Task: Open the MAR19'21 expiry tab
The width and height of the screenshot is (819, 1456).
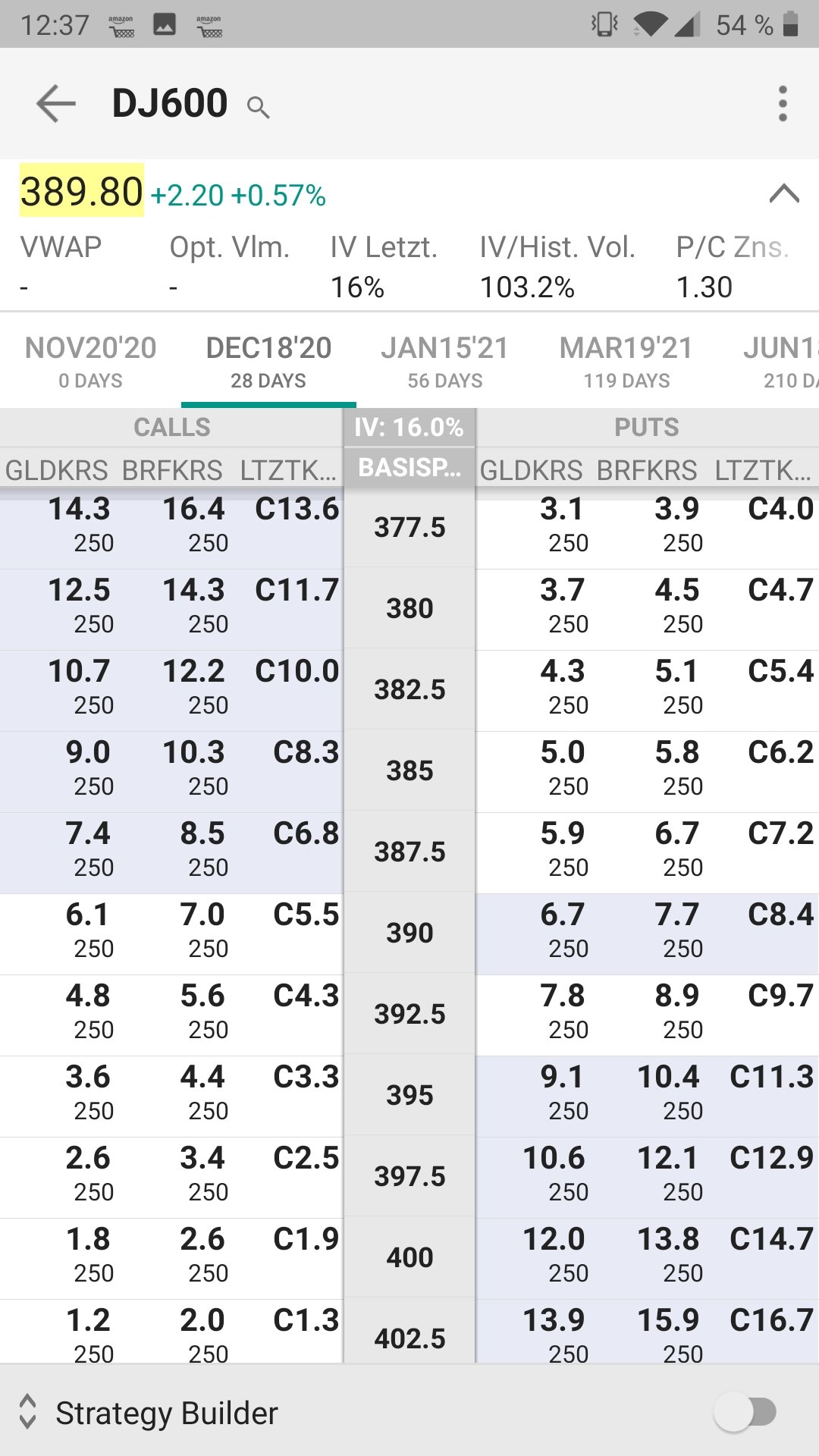Action: (626, 360)
